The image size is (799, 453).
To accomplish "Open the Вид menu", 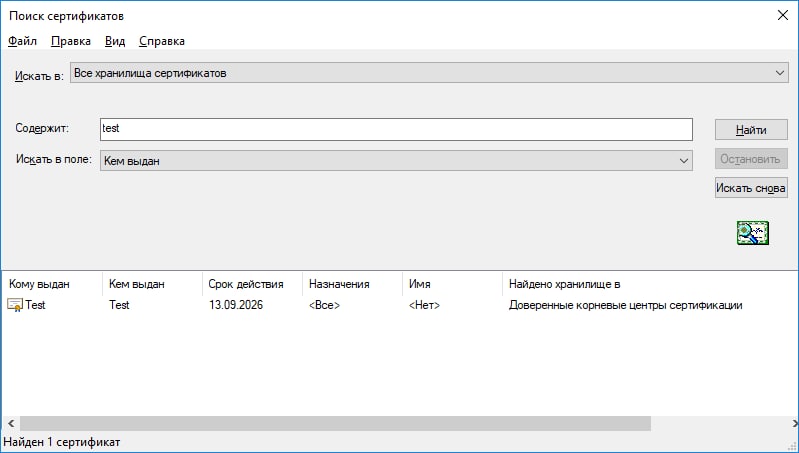I will click(x=115, y=41).
